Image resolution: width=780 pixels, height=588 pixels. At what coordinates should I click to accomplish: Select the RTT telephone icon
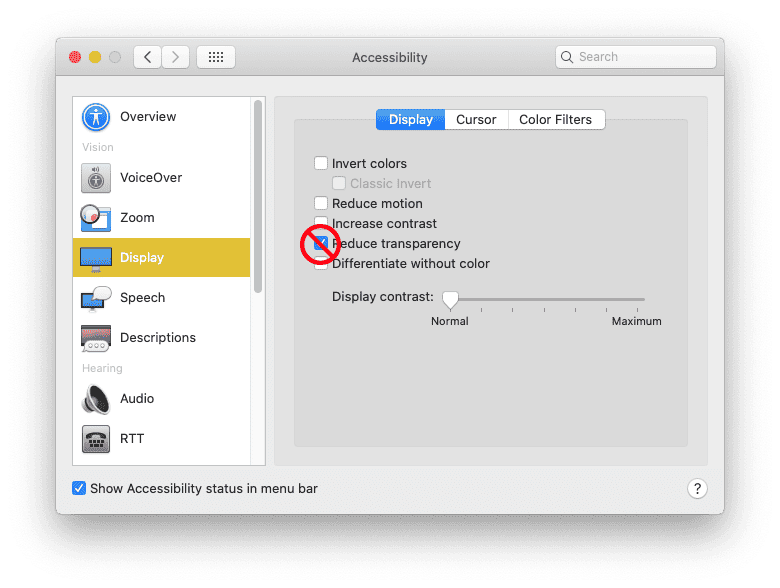96,439
